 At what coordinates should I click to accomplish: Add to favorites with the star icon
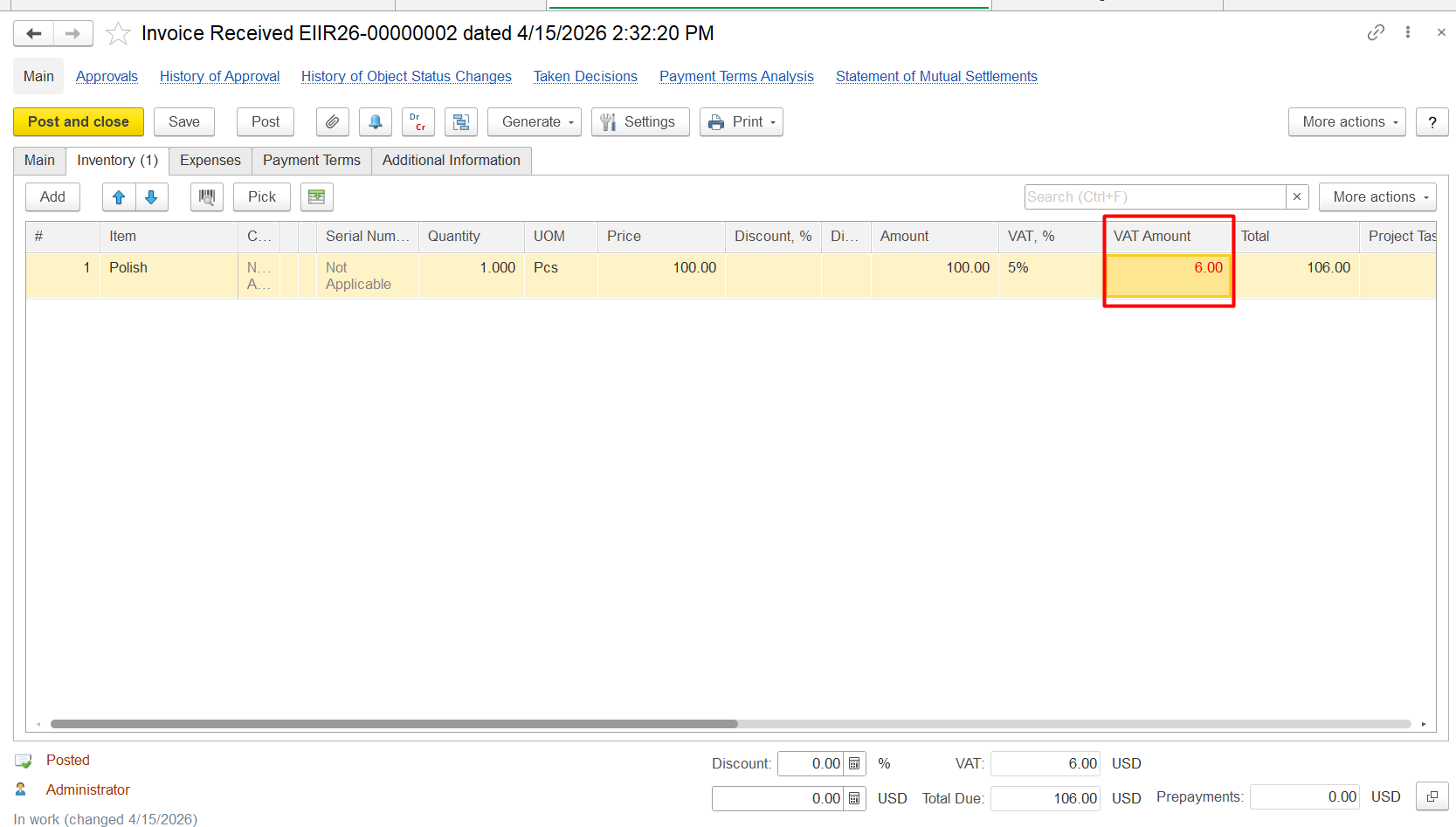point(118,34)
